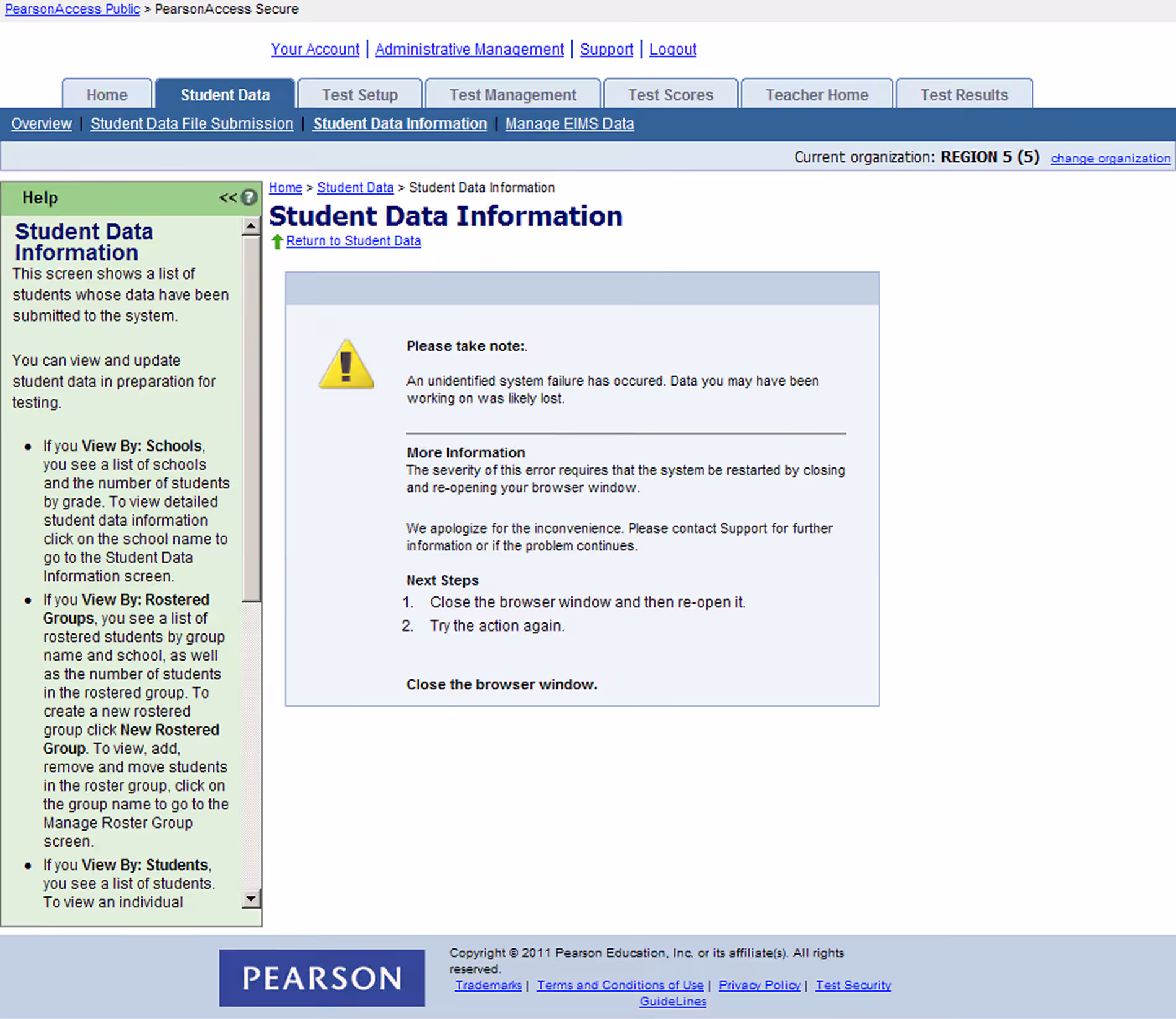Click the Support link
The image size is (1176, 1019).
pos(607,49)
